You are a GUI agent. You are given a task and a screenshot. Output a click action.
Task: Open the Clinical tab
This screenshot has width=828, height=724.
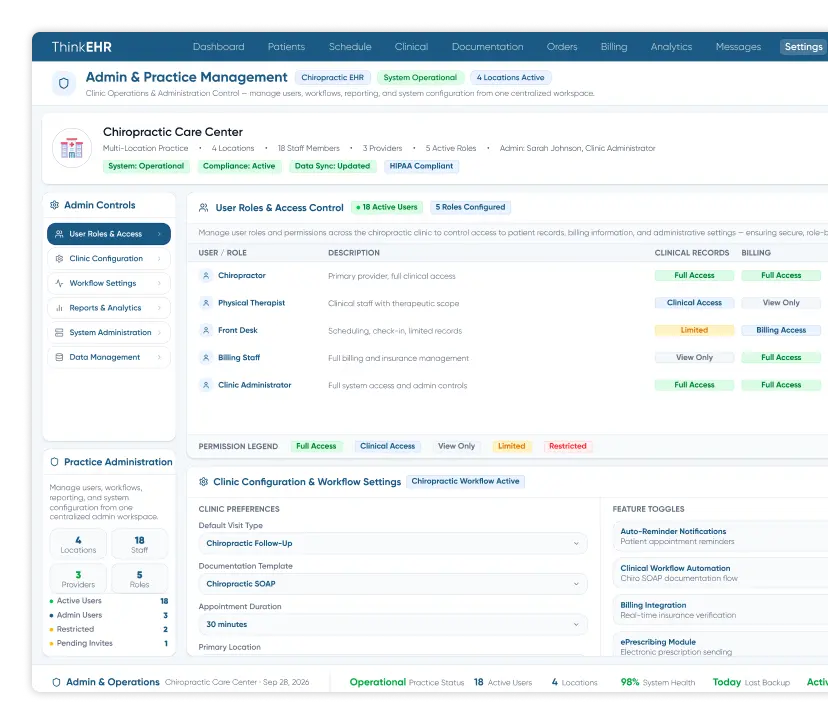click(411, 47)
